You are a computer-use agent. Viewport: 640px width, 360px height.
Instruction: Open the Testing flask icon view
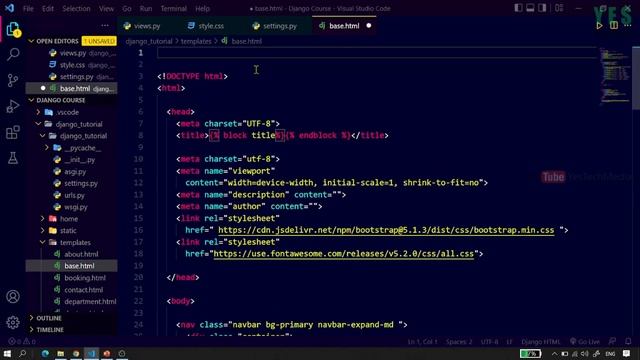coord(13,158)
